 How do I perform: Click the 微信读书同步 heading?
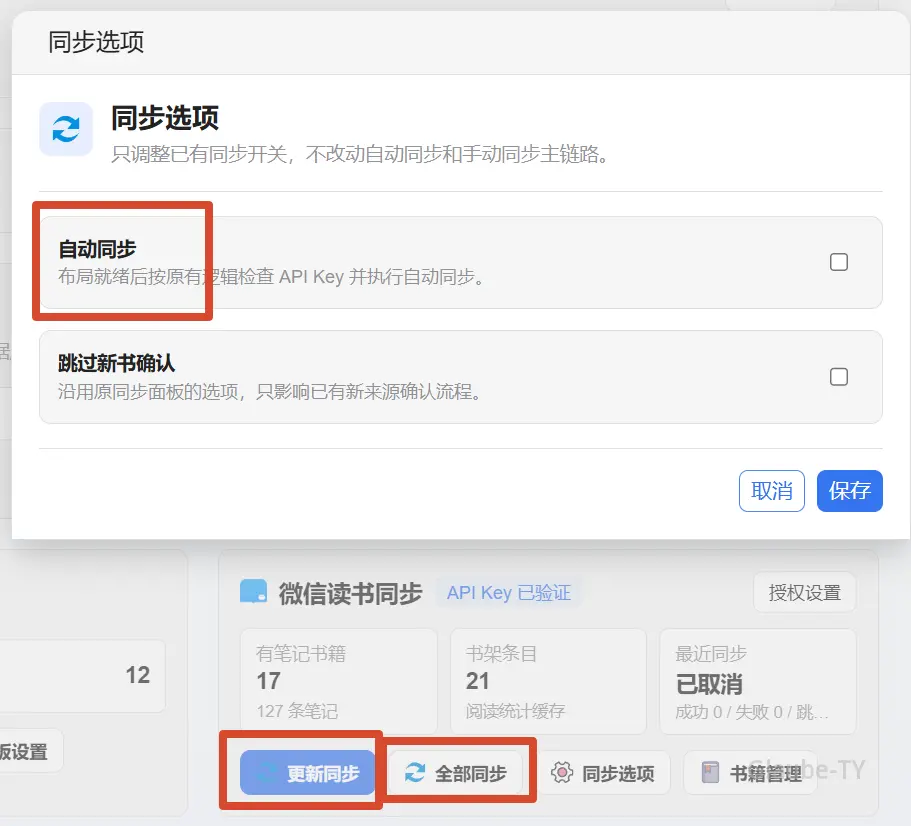coord(350,593)
